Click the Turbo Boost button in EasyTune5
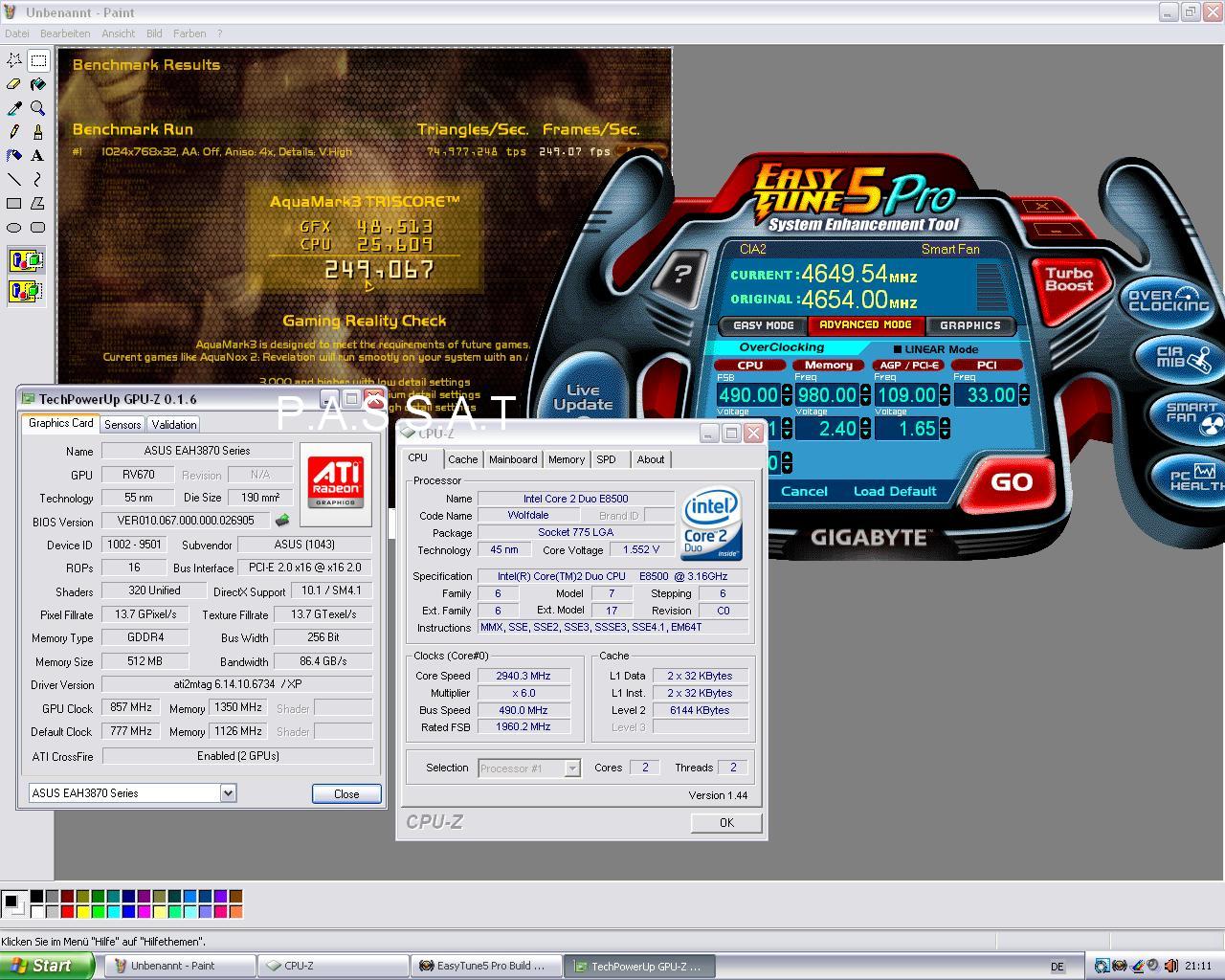Viewport: 1225px width, 980px height. (1069, 279)
